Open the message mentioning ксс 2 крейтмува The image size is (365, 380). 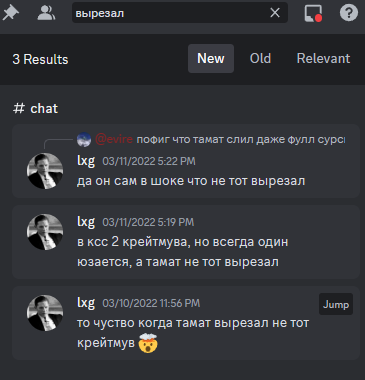pos(186,242)
